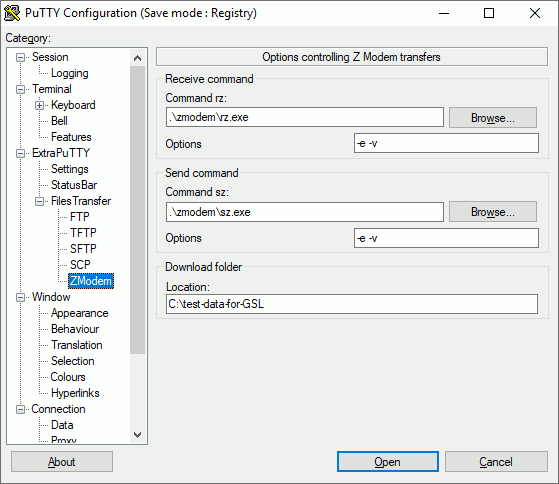This screenshot has height=484, width=559.
Task: Open the StatusBar category
Action: (74, 185)
